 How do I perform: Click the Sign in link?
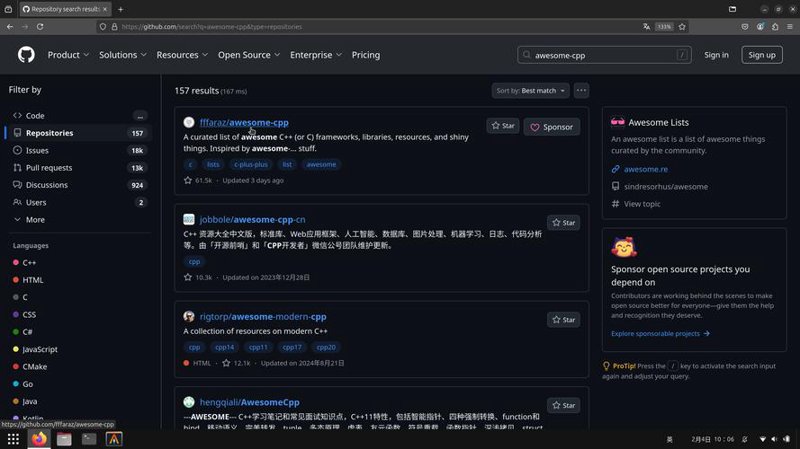(x=716, y=55)
